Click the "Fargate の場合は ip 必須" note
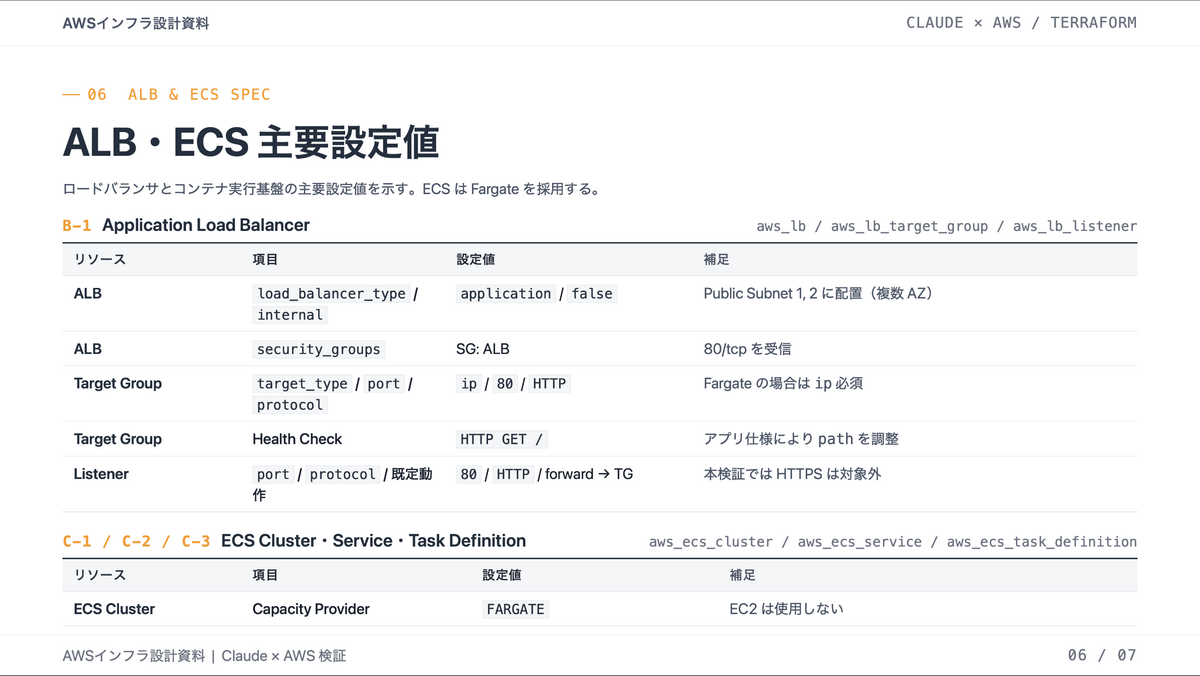This screenshot has width=1200, height=676. click(x=783, y=383)
